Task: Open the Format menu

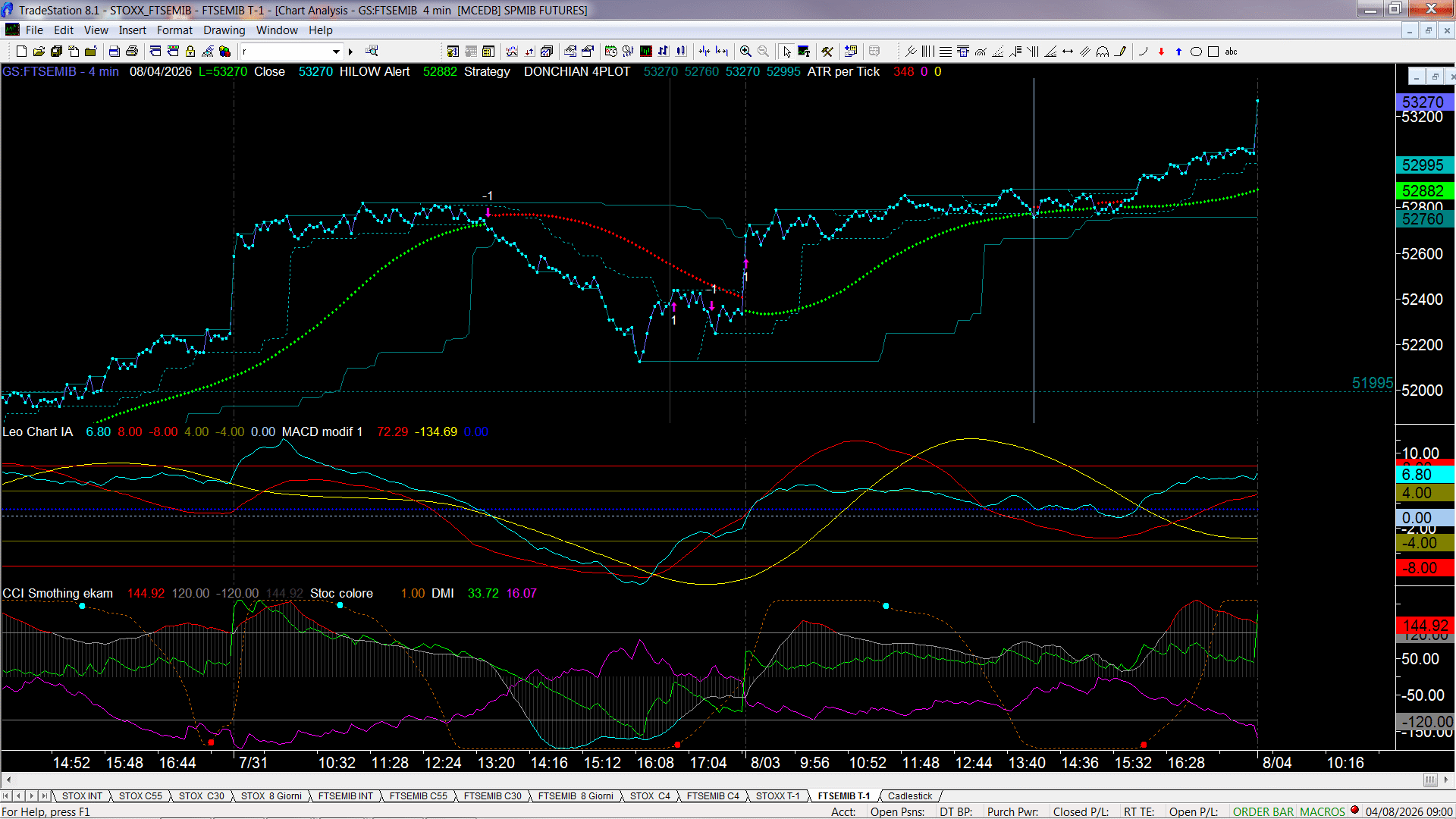Action: 175,30
